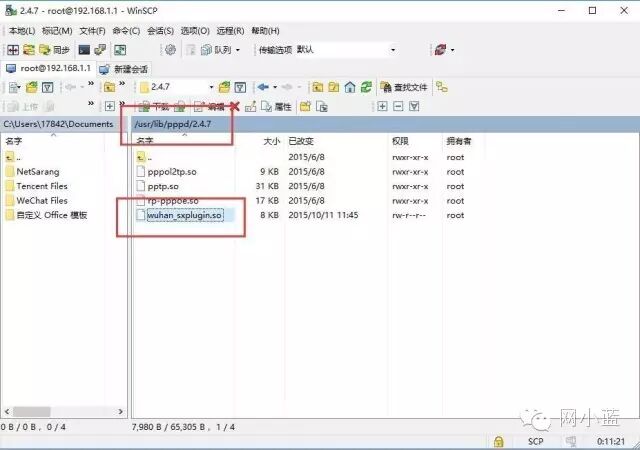
Task: Toggle the remote directory tree icon
Action: point(442,87)
